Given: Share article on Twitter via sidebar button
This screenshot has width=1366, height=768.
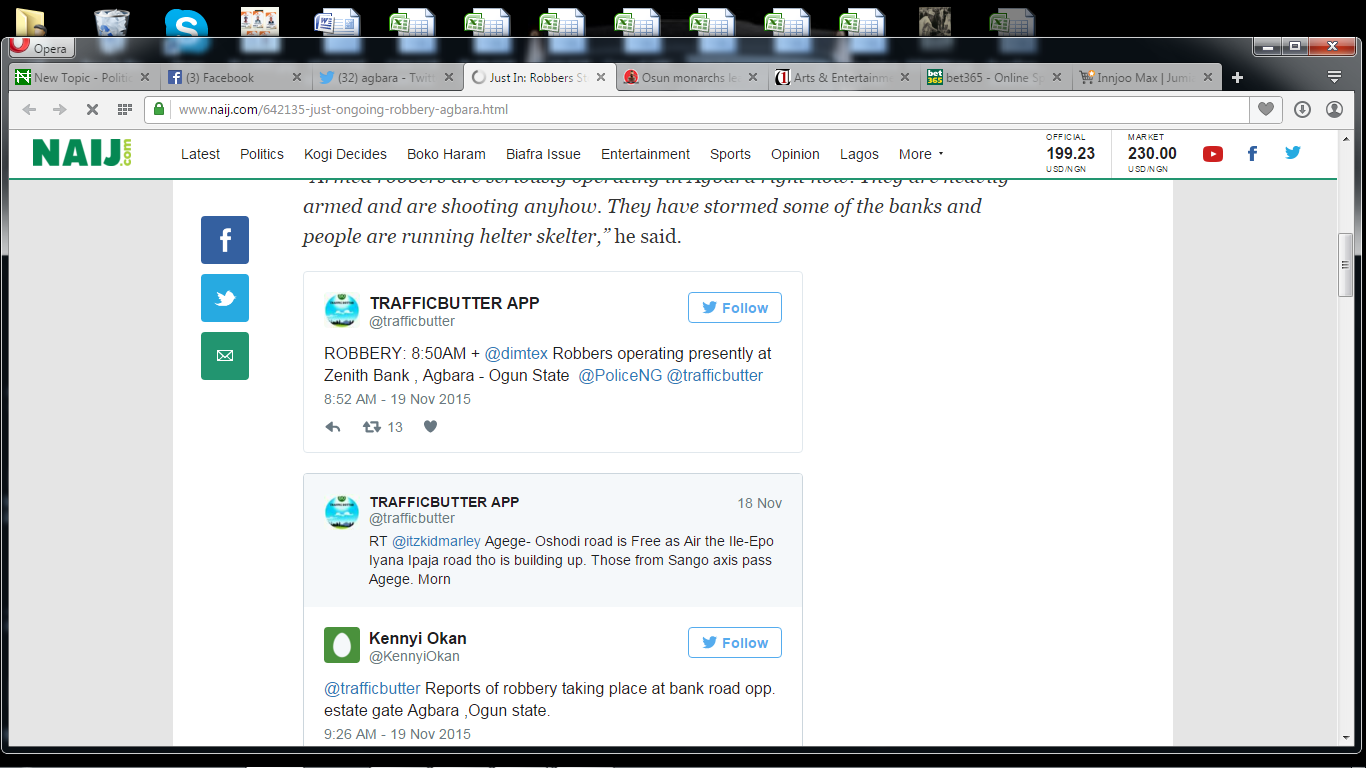Looking at the screenshot, I should [225, 298].
